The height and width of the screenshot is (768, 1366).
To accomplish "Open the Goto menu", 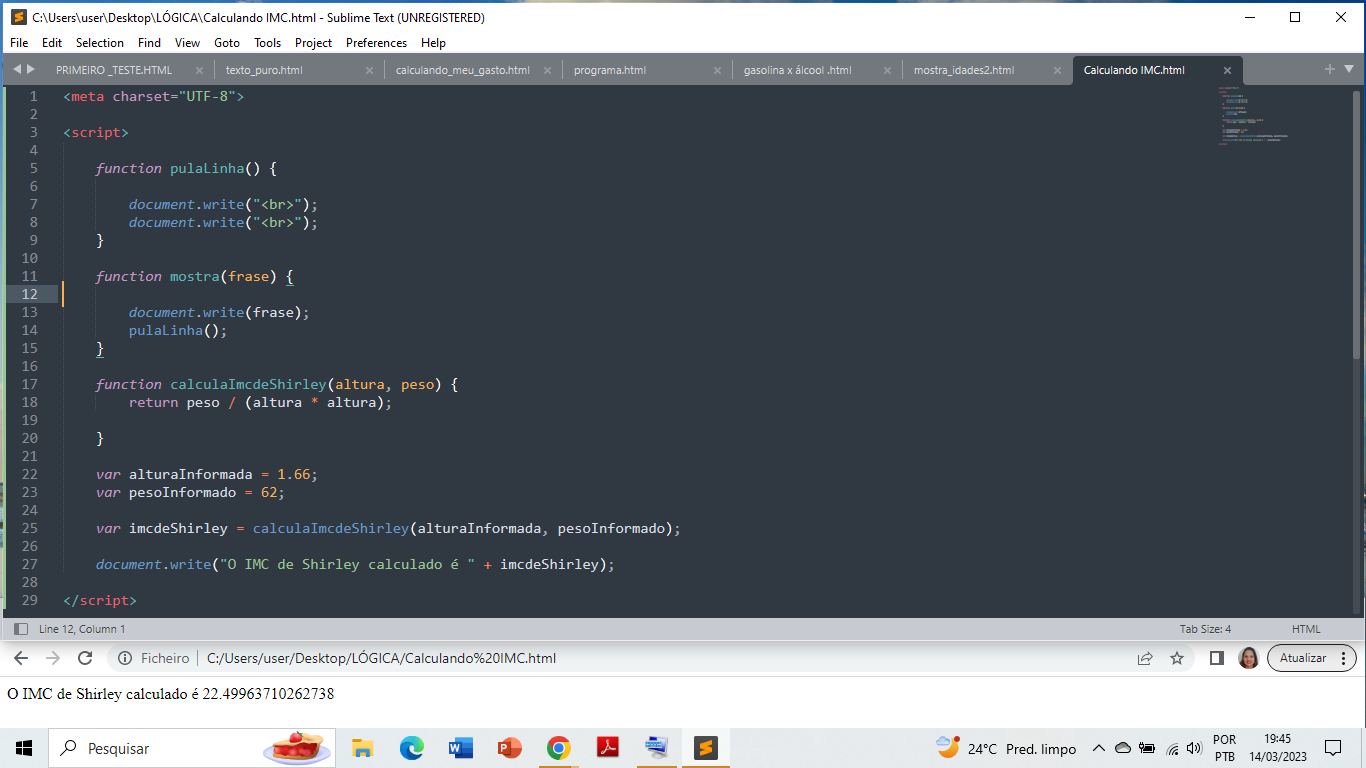I will coord(227,43).
